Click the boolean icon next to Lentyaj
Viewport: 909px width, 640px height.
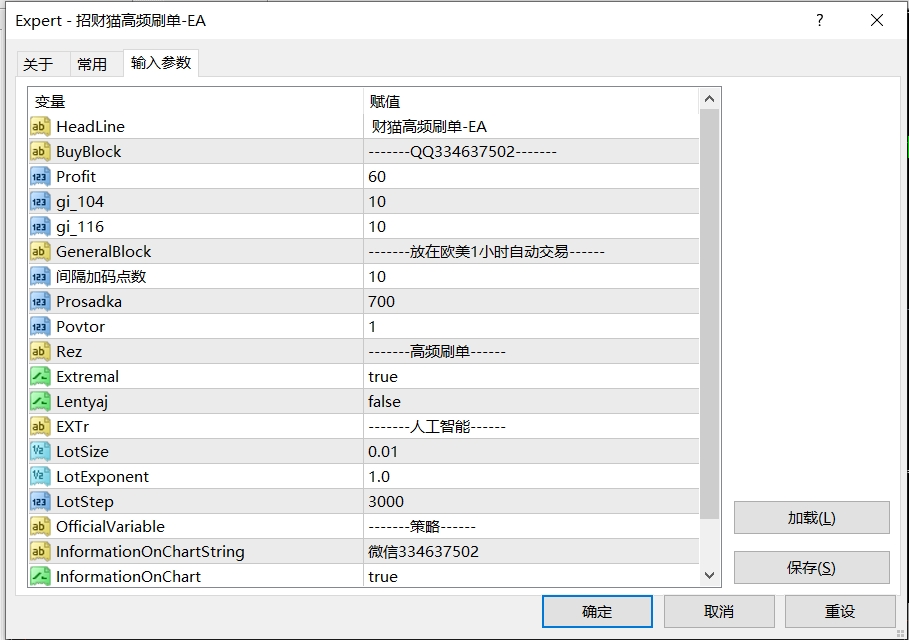pos(40,402)
